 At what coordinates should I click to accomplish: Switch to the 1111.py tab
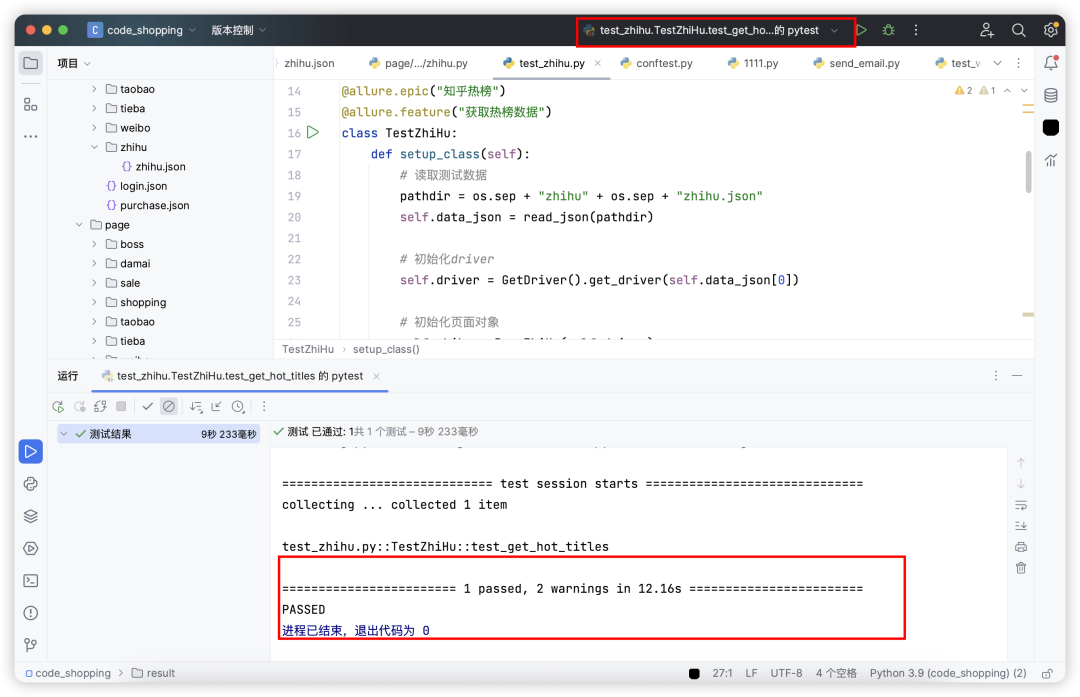tap(753, 63)
